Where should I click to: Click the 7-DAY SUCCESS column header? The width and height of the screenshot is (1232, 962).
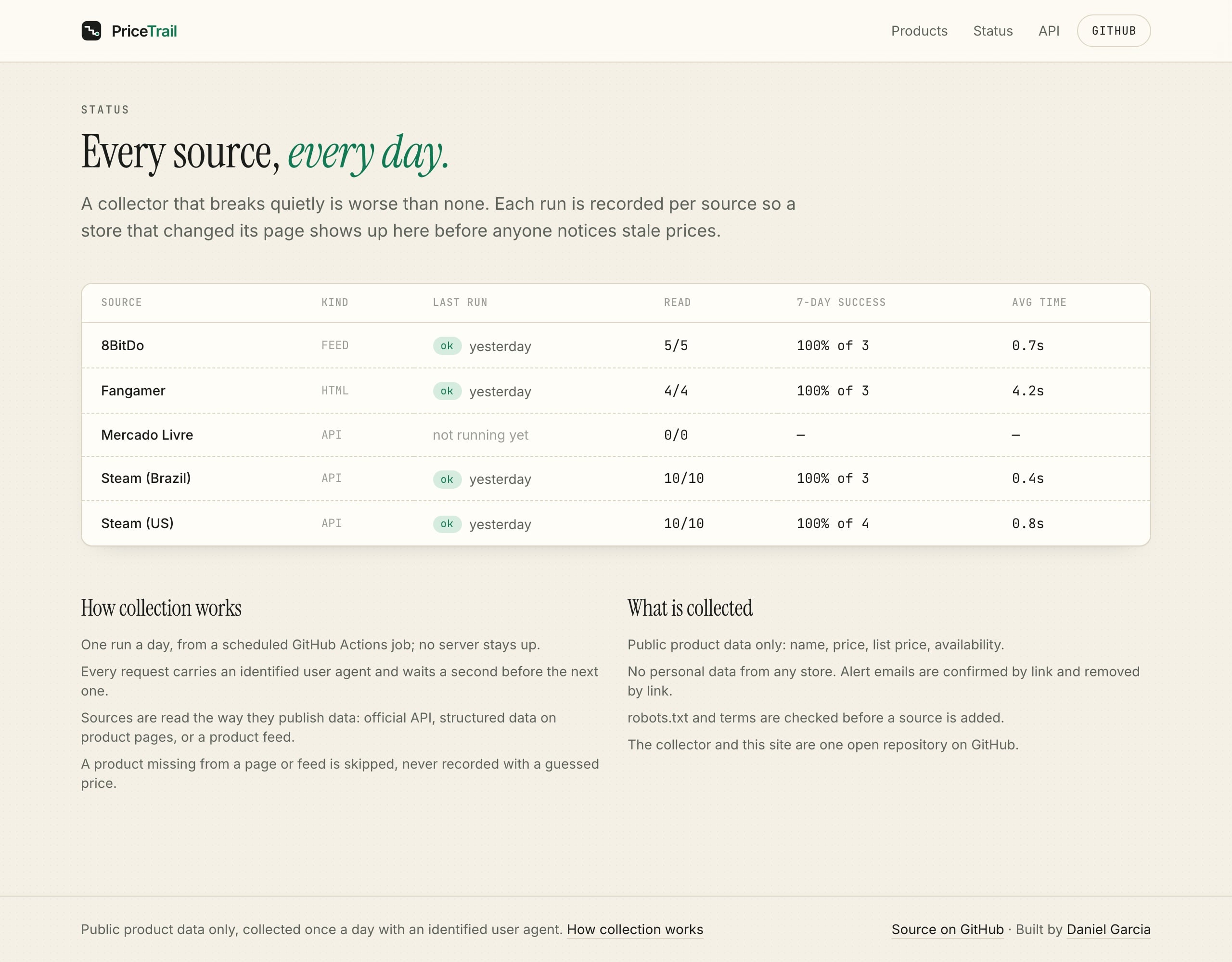coord(841,302)
